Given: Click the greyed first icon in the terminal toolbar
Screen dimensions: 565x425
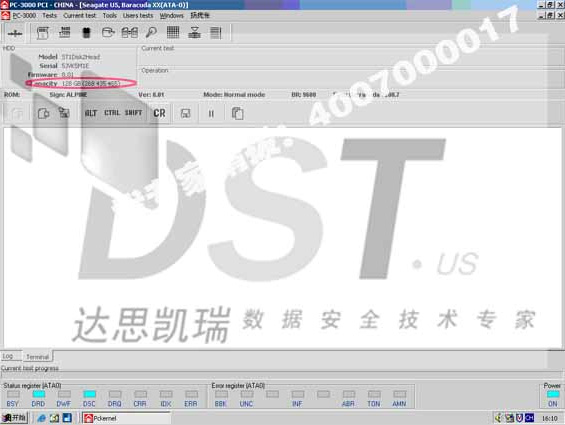Looking at the screenshot, I should [16, 114].
